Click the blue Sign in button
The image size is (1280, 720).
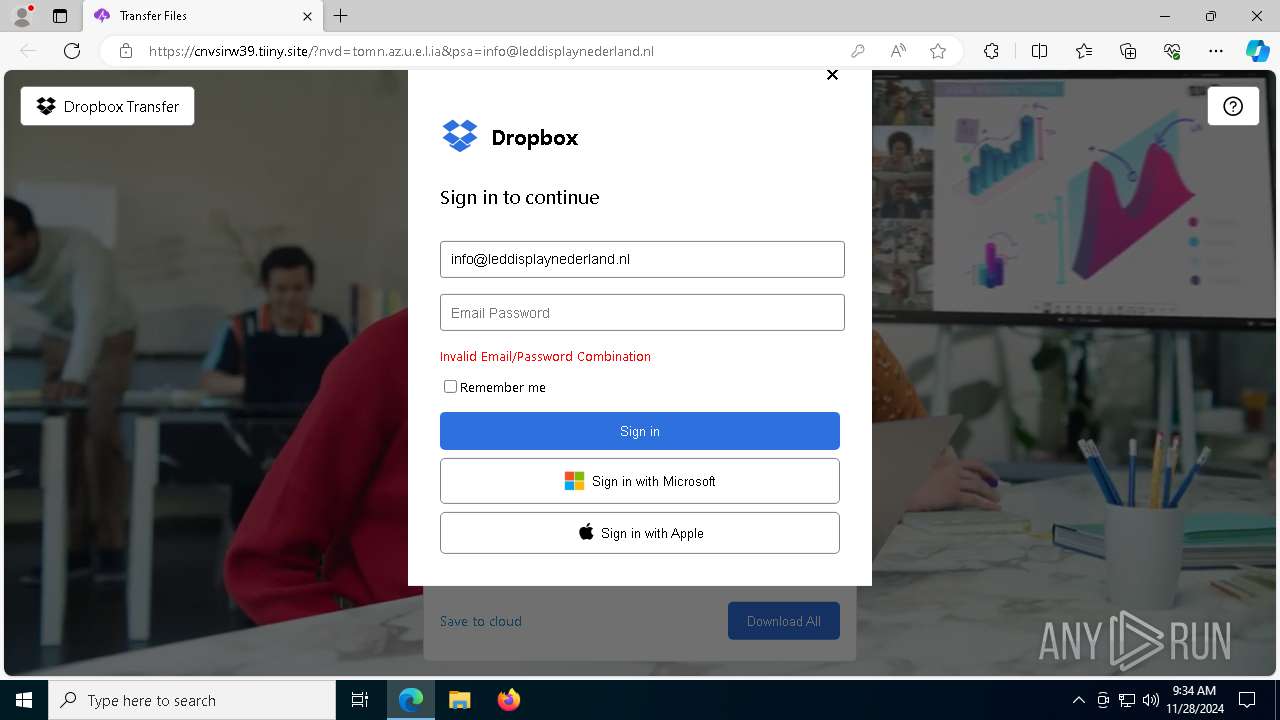click(x=640, y=431)
